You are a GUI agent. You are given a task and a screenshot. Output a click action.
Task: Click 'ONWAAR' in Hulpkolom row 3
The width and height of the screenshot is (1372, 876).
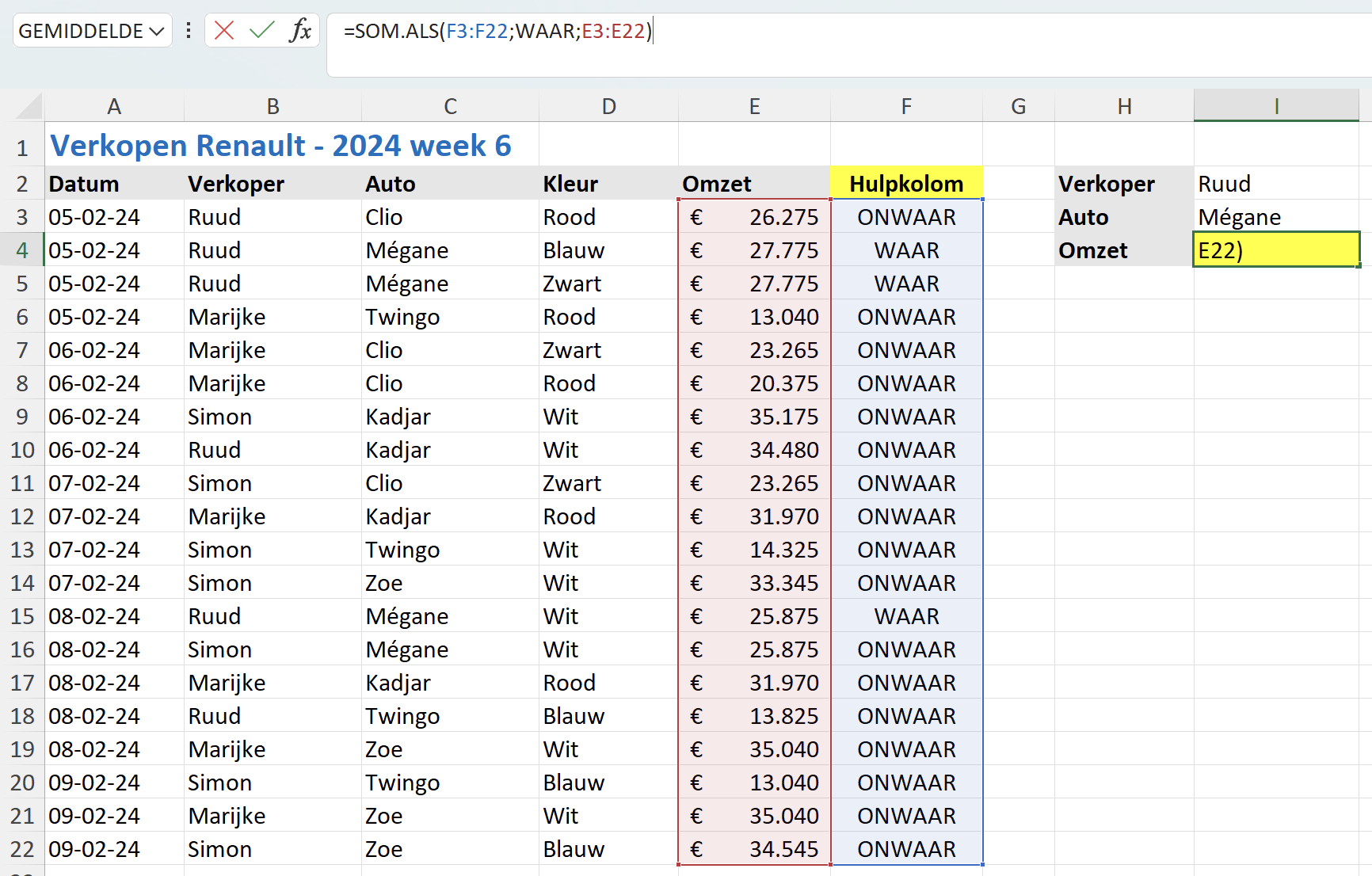click(906, 217)
